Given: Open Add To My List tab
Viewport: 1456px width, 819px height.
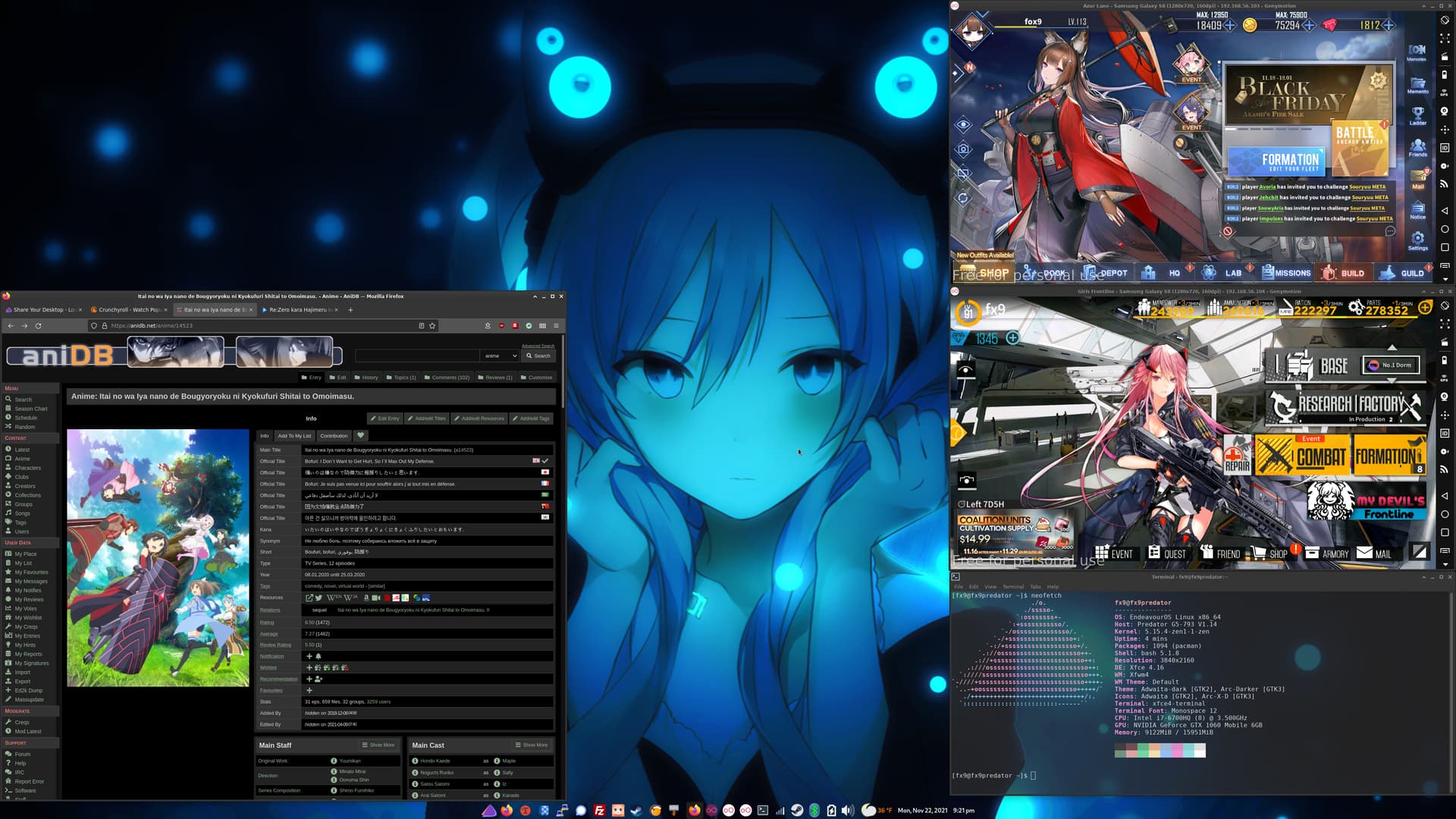Looking at the screenshot, I should click(x=294, y=436).
